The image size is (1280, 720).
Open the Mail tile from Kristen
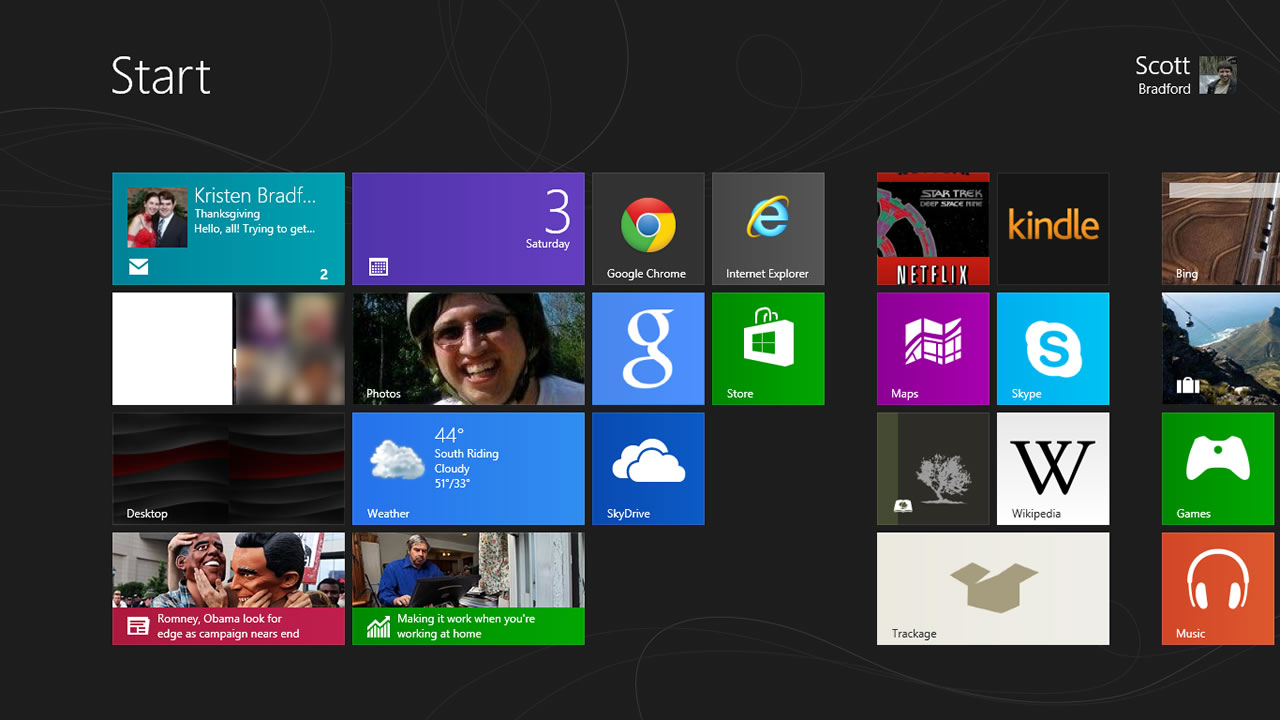(x=228, y=229)
